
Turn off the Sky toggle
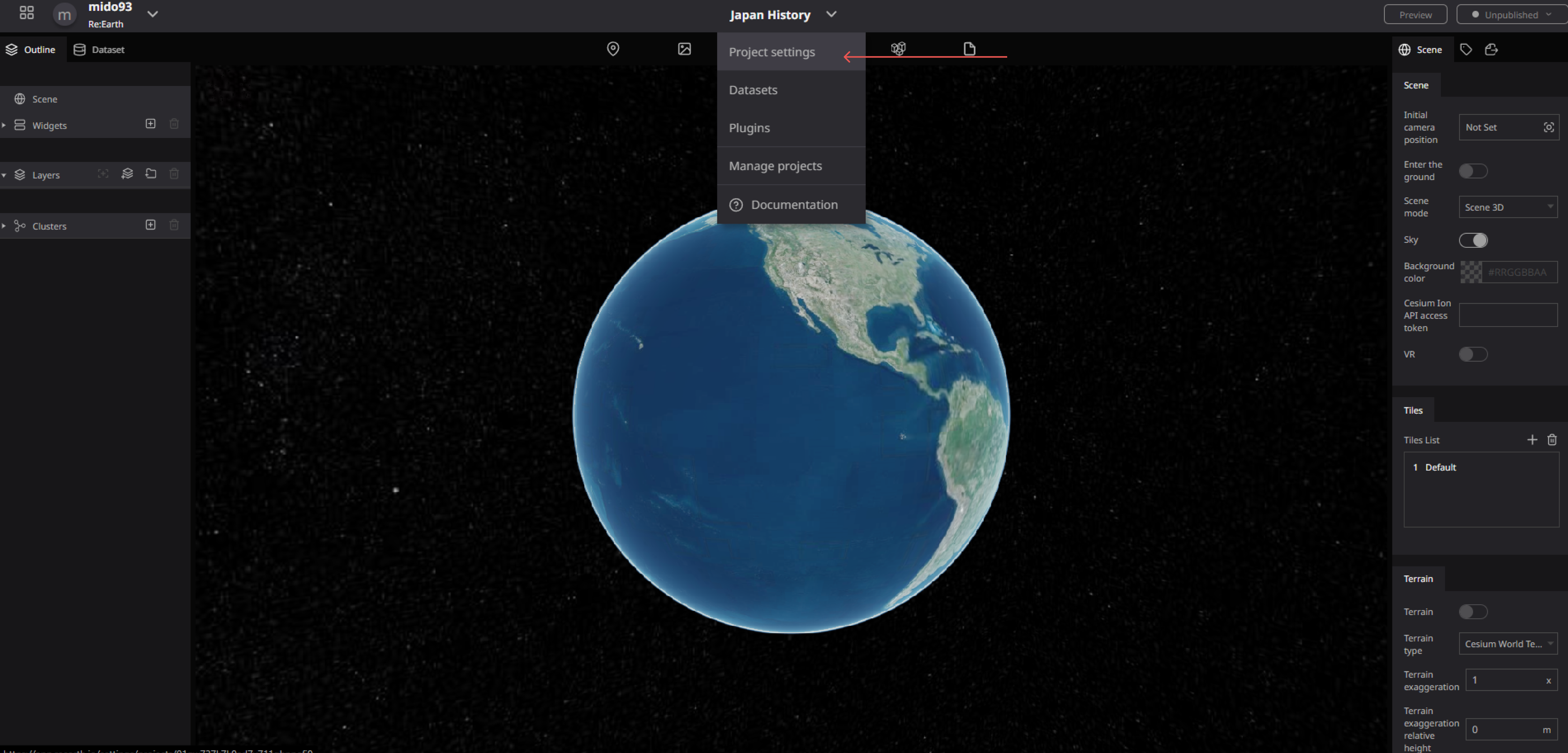1473,240
